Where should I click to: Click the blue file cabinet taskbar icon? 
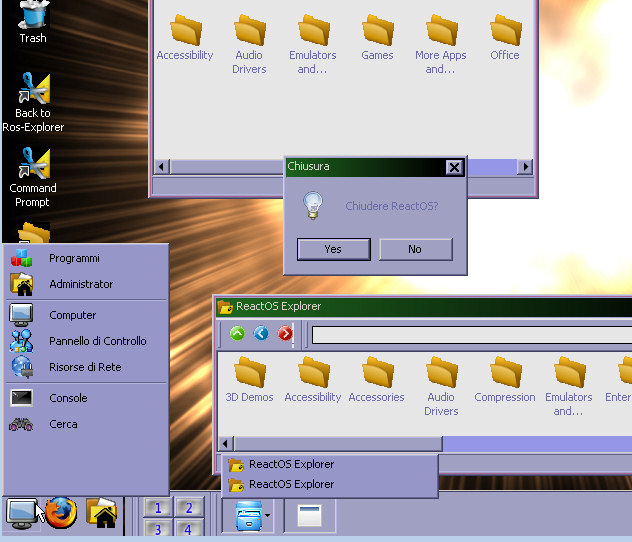249,516
